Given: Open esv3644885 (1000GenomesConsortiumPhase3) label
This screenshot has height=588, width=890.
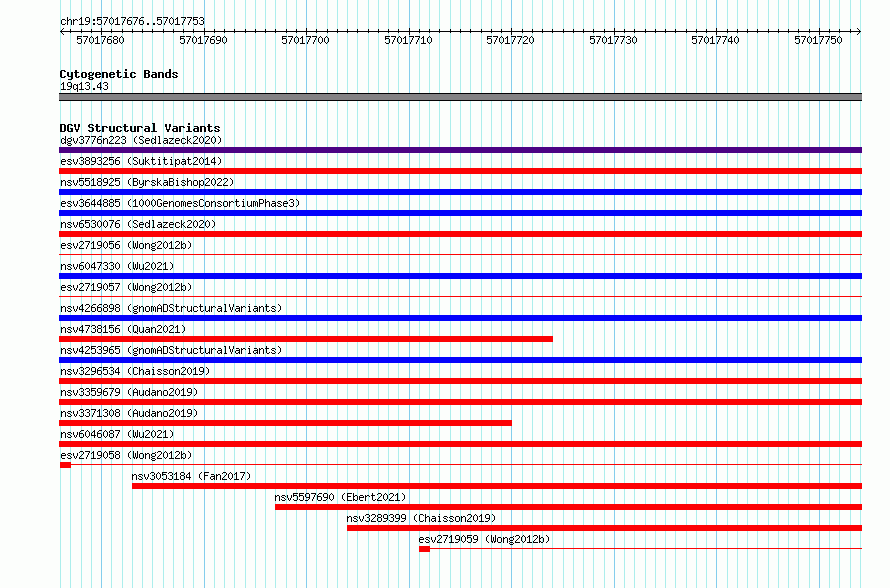Looking at the screenshot, I should [x=180, y=203].
